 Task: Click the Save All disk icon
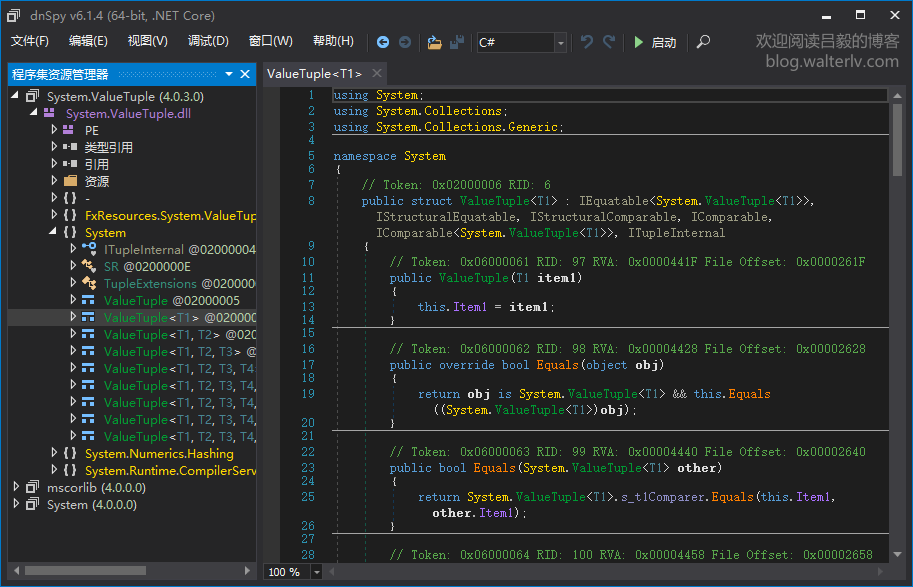[457, 42]
